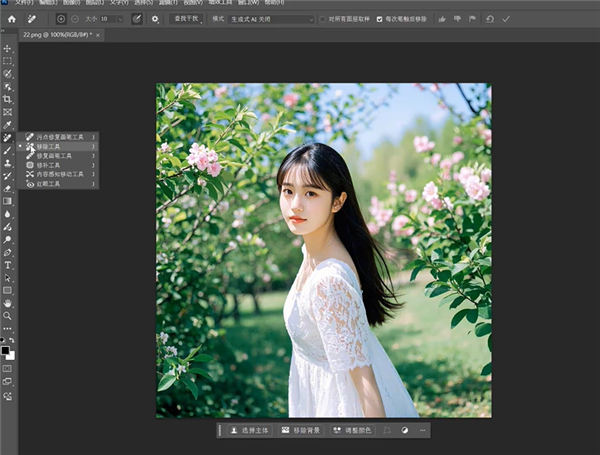Select the Eyedropper tool
Viewport: 600px width, 455px height.
[7, 125]
